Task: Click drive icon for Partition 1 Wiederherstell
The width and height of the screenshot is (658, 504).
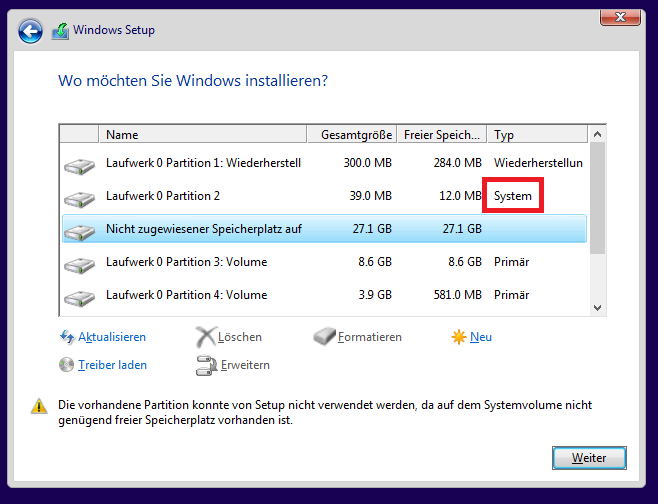Action: point(79,167)
